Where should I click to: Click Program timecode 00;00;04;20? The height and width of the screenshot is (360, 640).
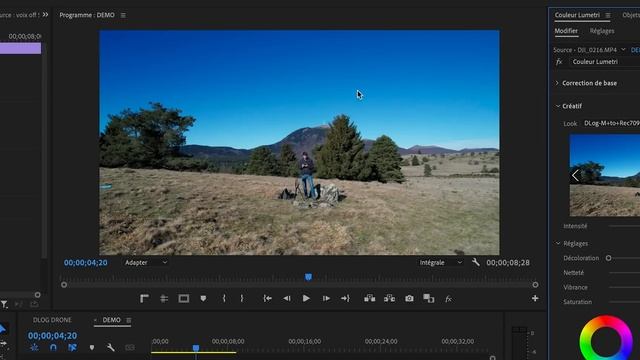[x=86, y=262]
